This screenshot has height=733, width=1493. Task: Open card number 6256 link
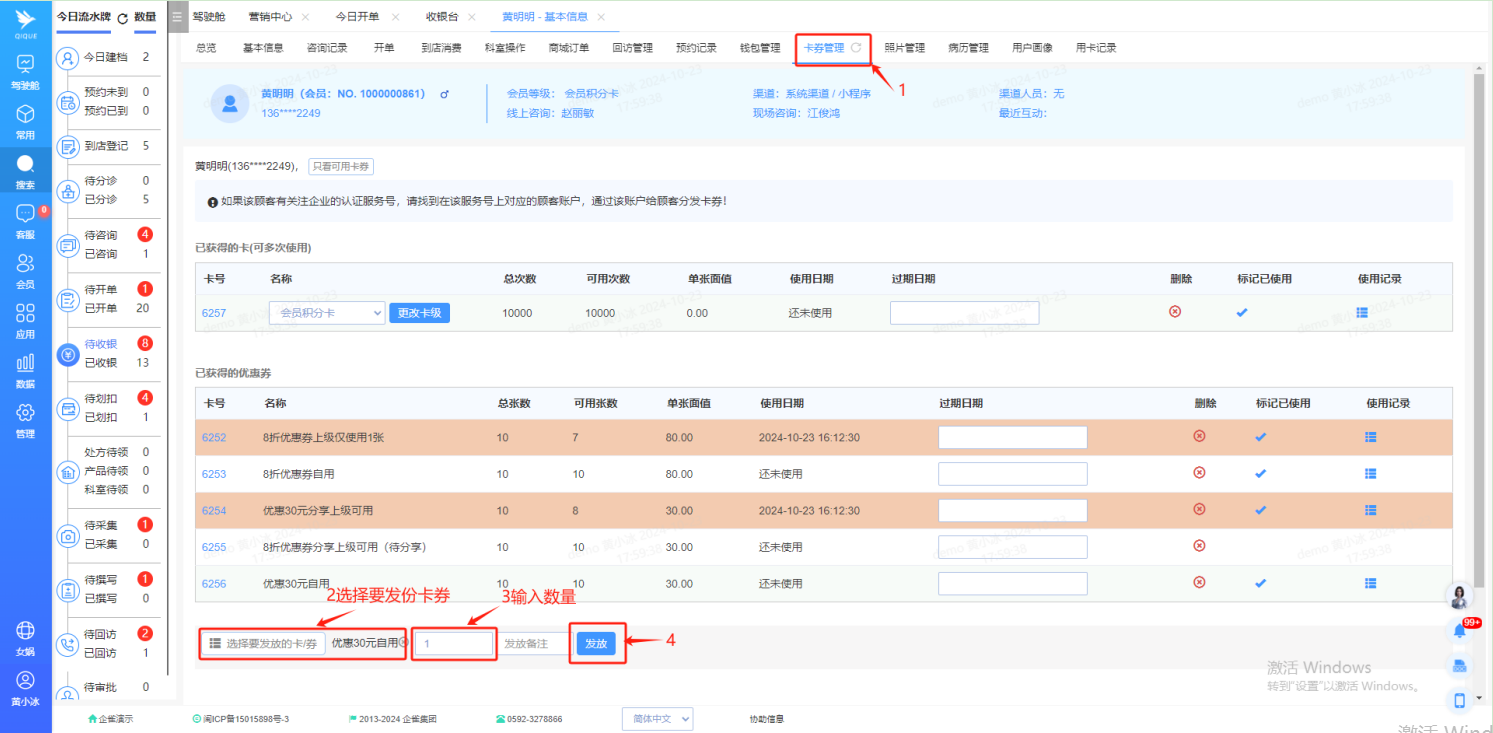point(214,583)
